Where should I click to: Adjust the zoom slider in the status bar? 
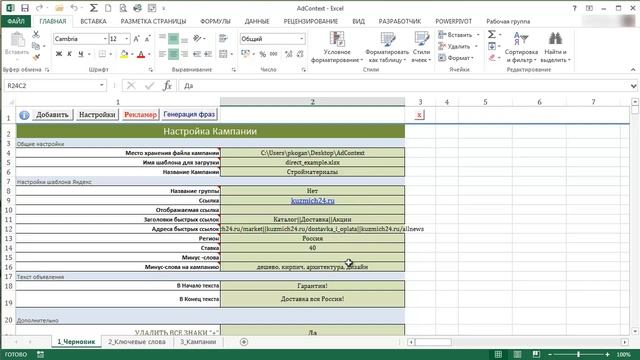tap(578, 354)
